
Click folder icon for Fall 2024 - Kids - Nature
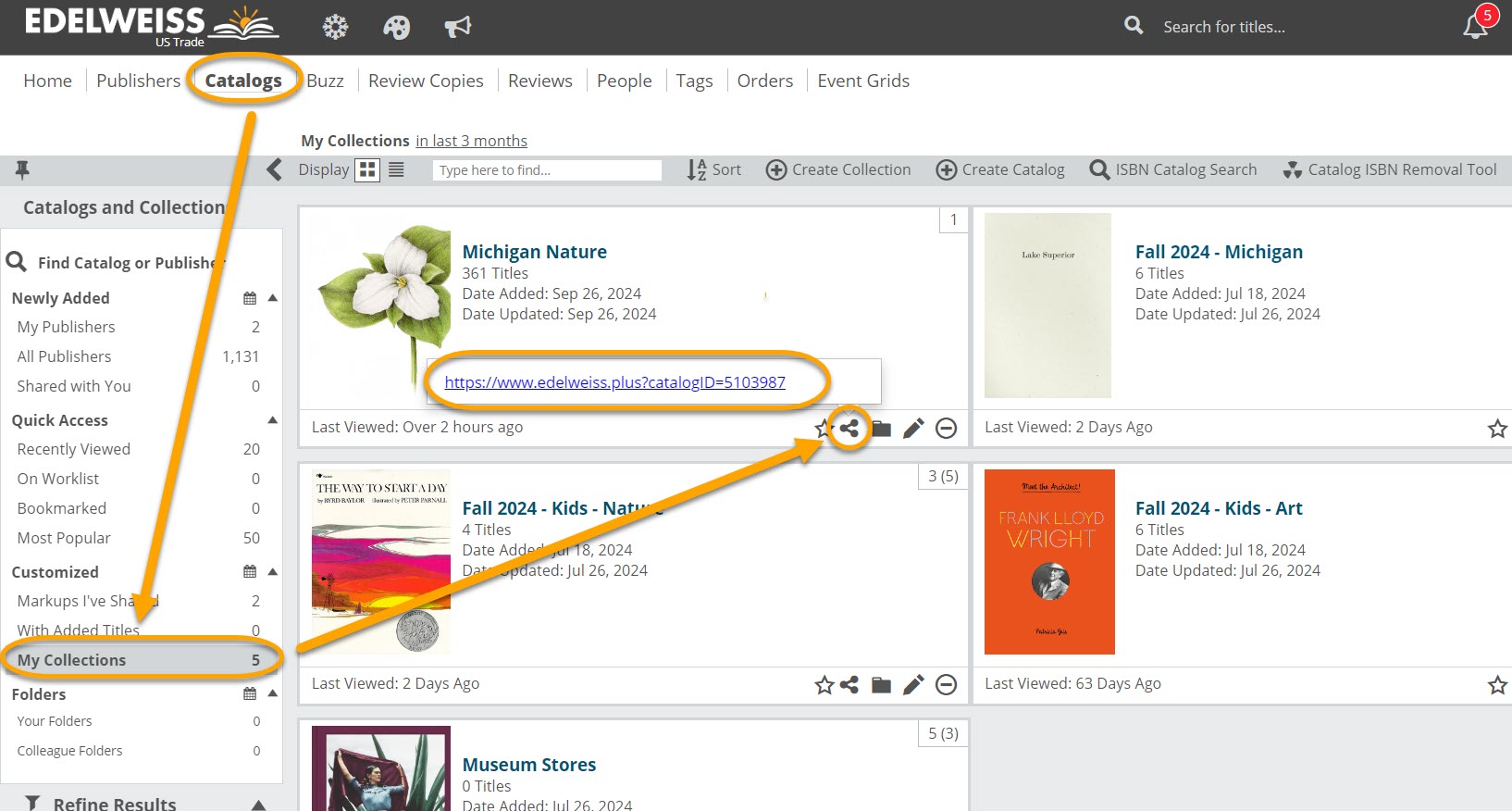pos(882,685)
